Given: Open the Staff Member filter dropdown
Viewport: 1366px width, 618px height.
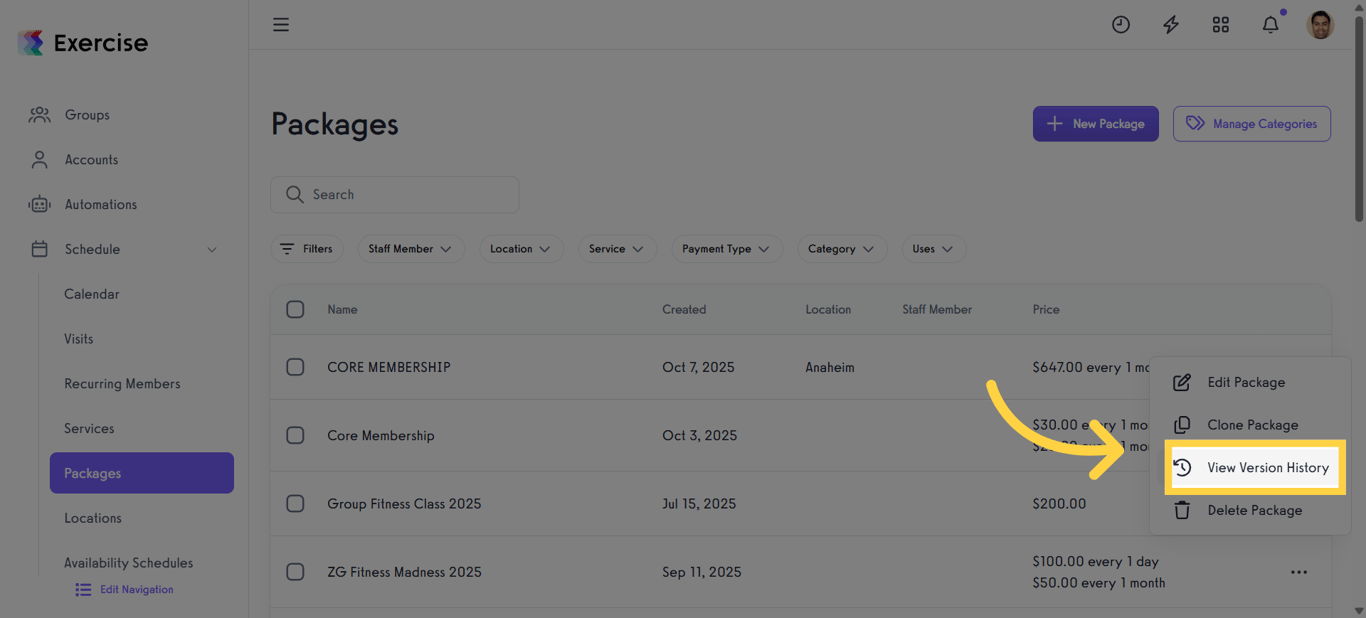Looking at the screenshot, I should 411,248.
